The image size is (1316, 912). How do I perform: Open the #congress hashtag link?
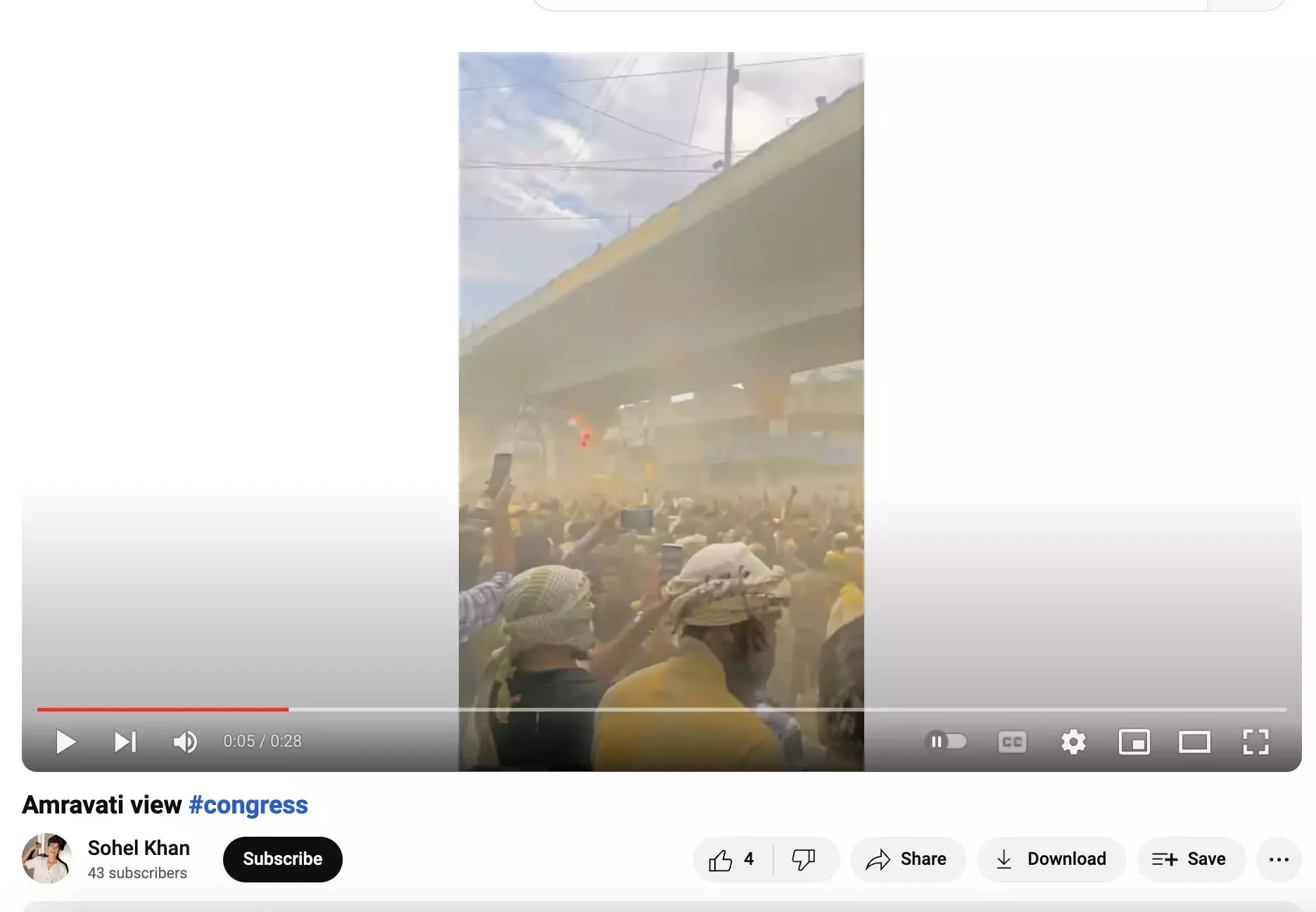pyautogui.click(x=248, y=805)
